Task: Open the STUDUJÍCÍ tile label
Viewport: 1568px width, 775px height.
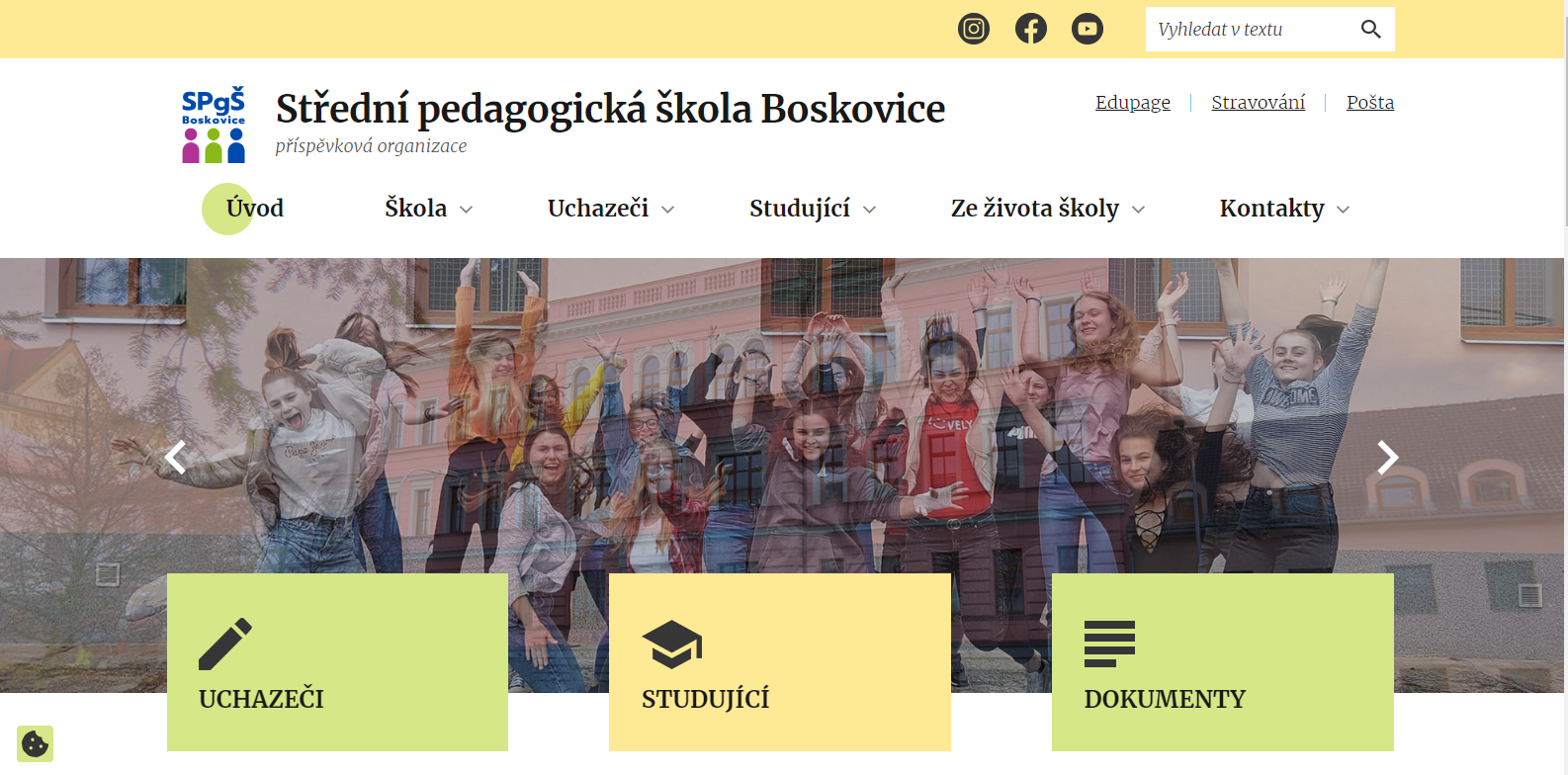Action: (x=706, y=700)
